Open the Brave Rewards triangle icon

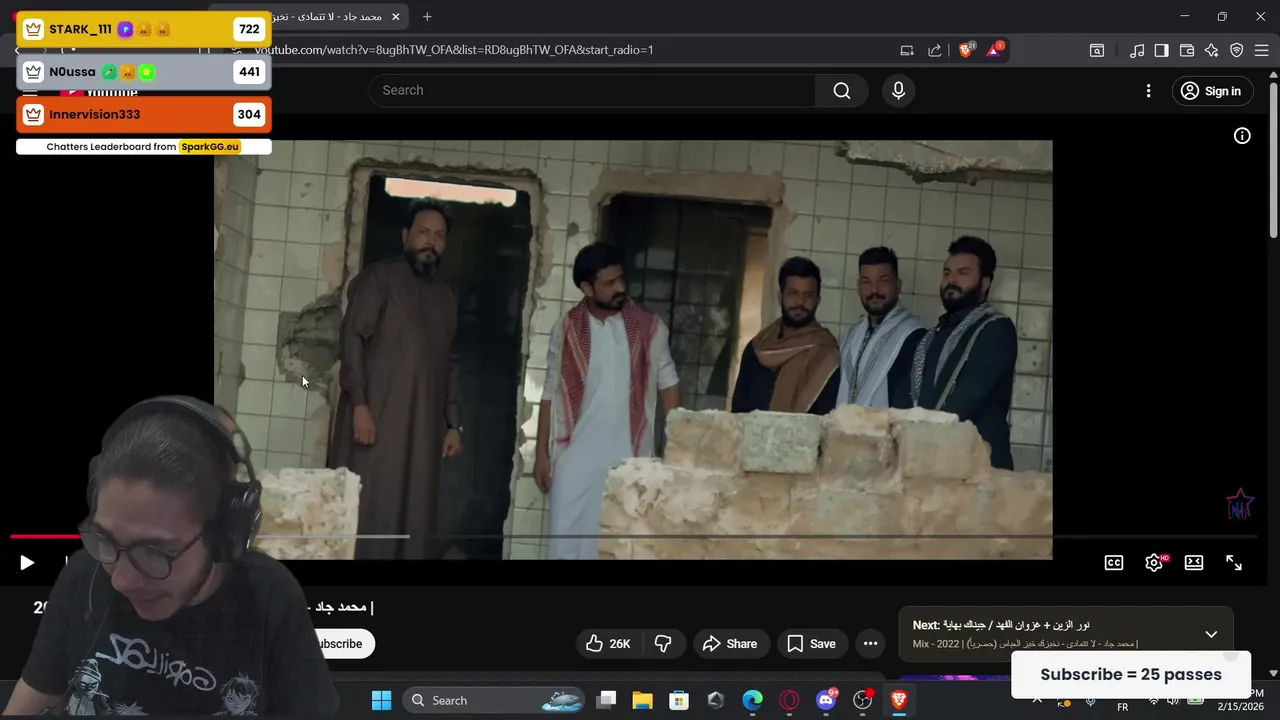(x=995, y=49)
